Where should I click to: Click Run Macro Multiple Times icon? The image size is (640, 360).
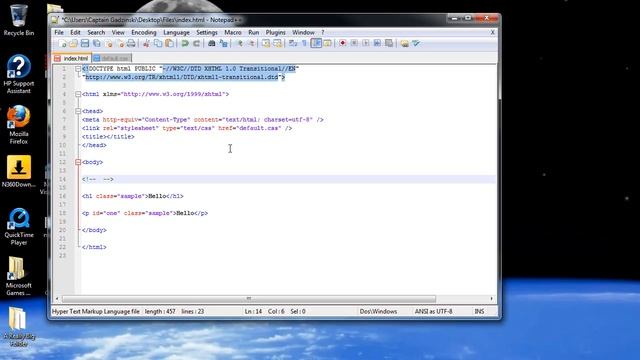click(377, 43)
